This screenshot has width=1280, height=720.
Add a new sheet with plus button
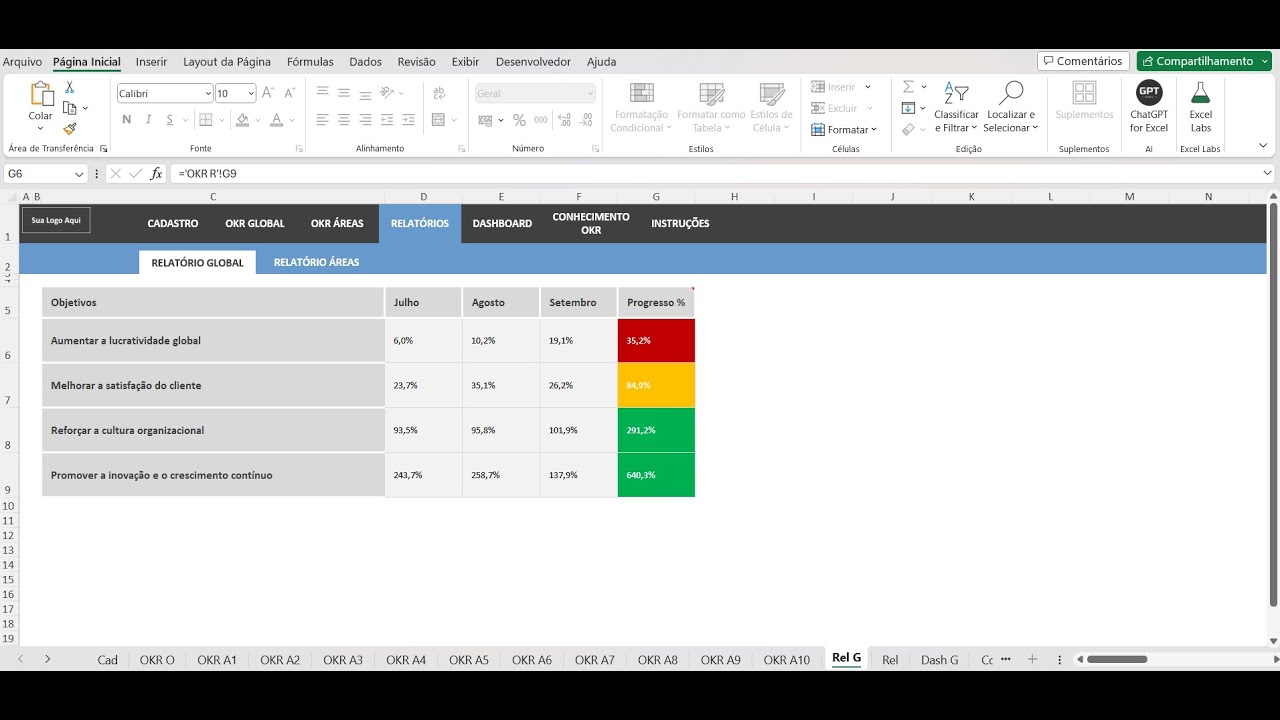[x=1032, y=660]
